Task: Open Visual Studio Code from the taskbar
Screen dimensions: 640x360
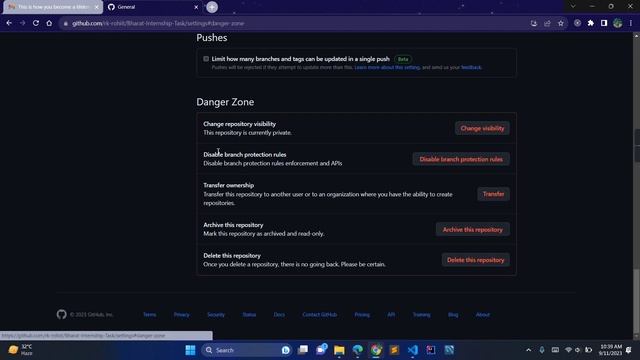Action: (x=413, y=350)
